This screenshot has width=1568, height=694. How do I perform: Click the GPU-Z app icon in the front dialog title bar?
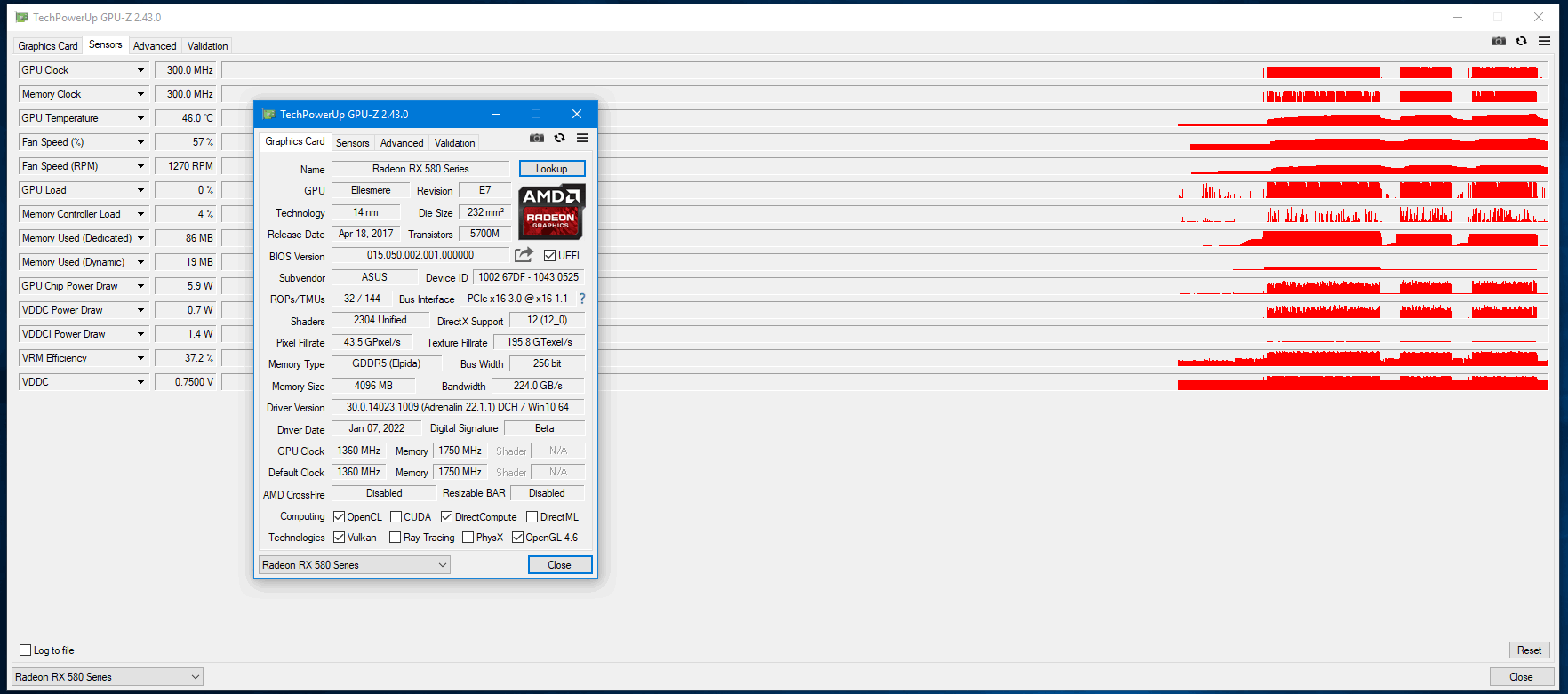[x=268, y=114]
